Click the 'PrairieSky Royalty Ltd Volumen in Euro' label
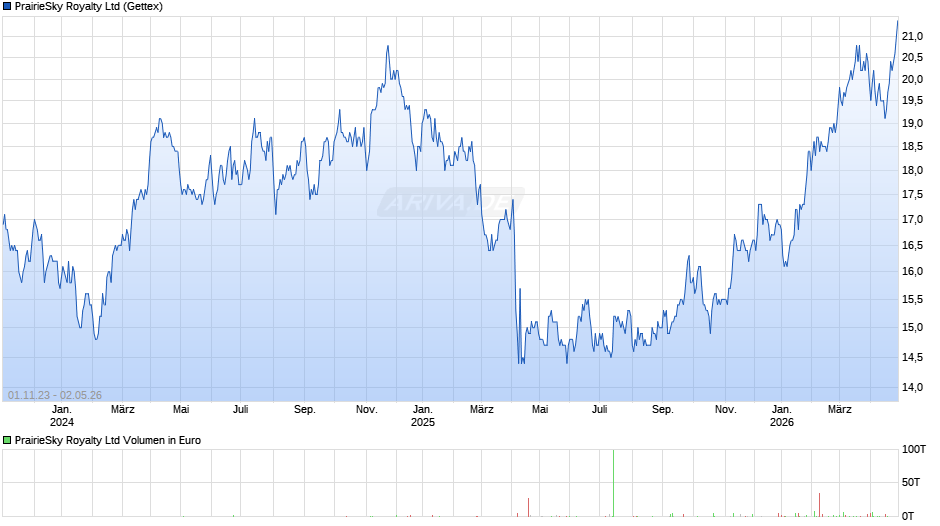The height and width of the screenshot is (526, 940). tap(108, 440)
